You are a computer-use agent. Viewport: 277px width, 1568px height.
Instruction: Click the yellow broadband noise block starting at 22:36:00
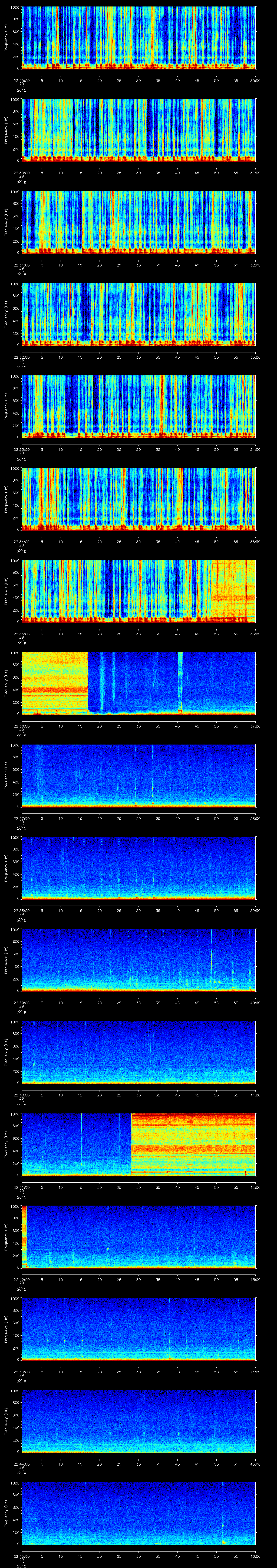click(x=55, y=682)
